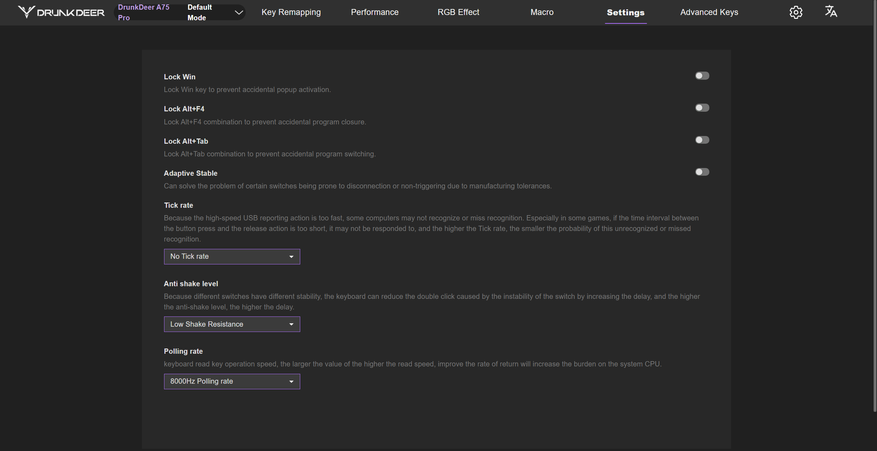Open the language translation icon
This screenshot has height=451, width=877.
tap(831, 12)
